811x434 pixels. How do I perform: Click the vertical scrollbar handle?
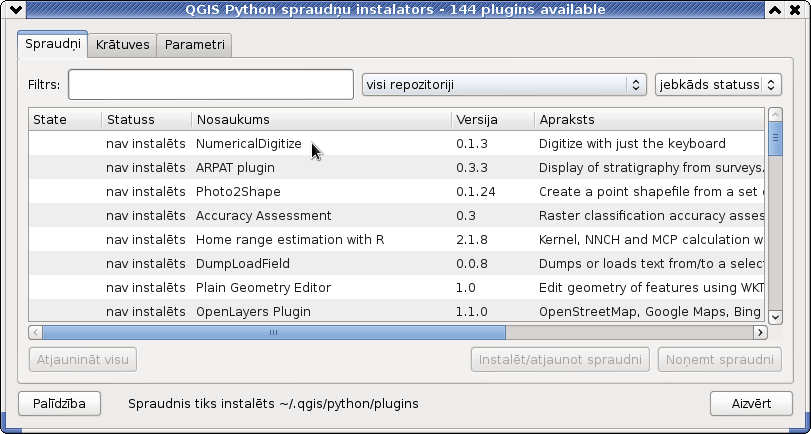click(x=775, y=138)
